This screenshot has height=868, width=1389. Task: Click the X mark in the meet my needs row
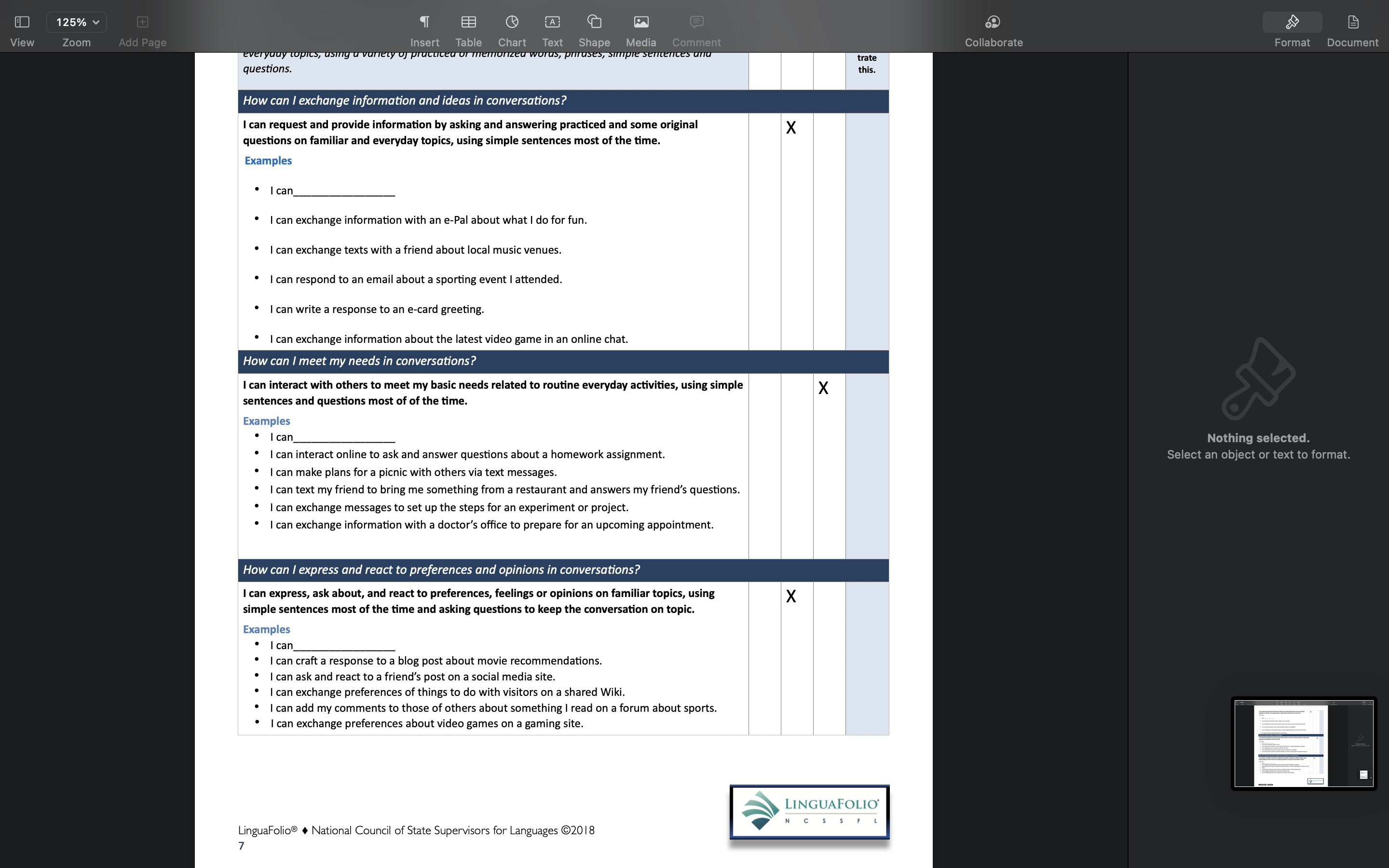tap(823, 388)
